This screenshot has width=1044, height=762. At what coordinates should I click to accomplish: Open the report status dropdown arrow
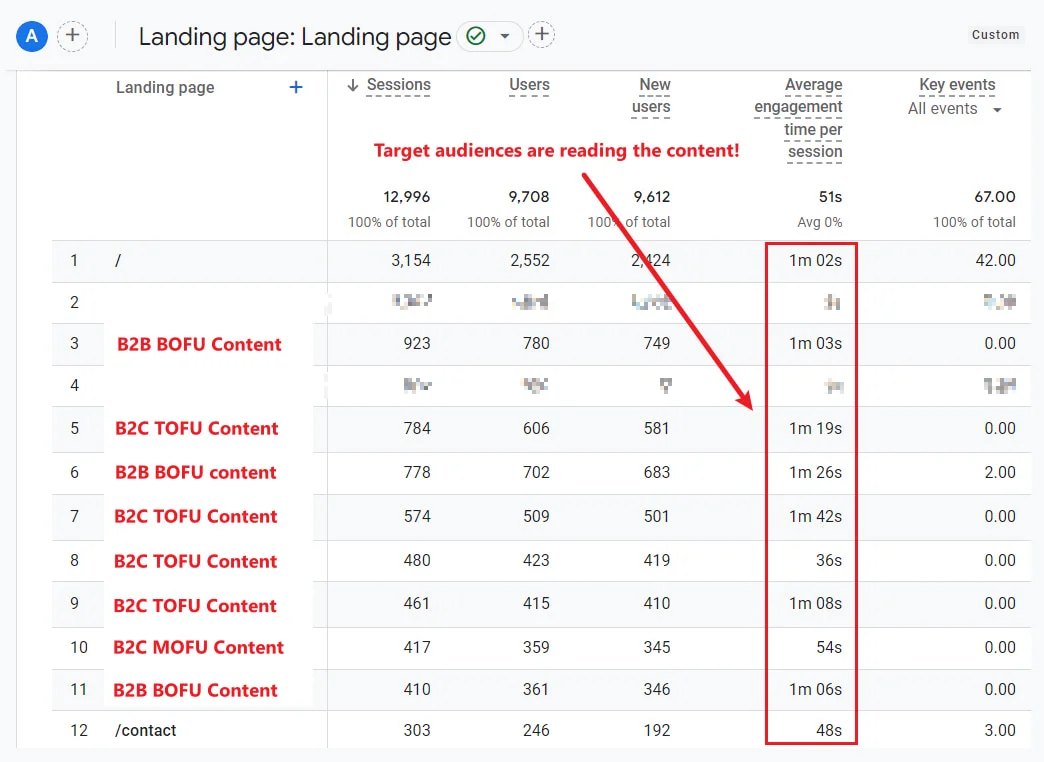point(505,37)
